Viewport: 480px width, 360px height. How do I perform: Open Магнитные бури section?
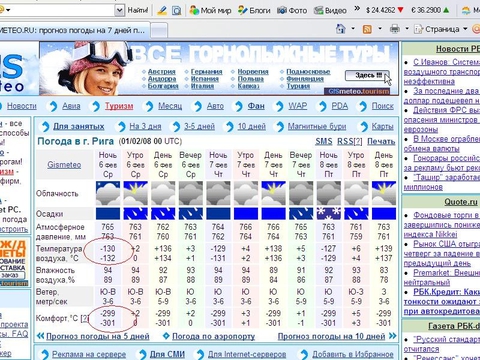(317, 127)
